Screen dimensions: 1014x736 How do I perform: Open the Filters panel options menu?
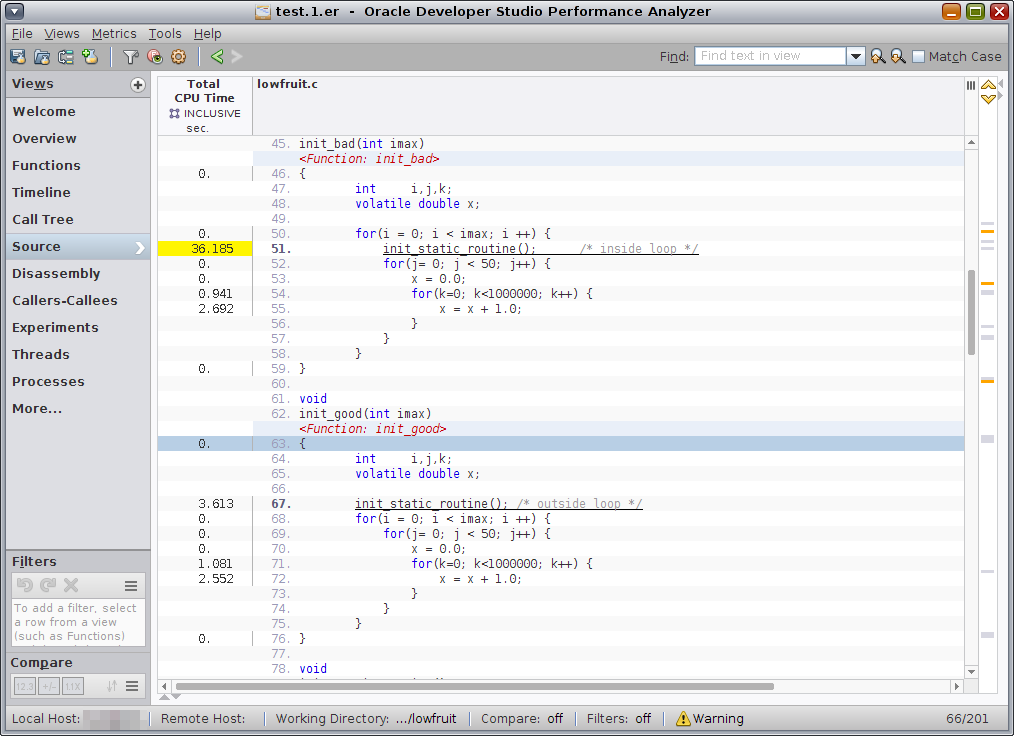point(131,585)
